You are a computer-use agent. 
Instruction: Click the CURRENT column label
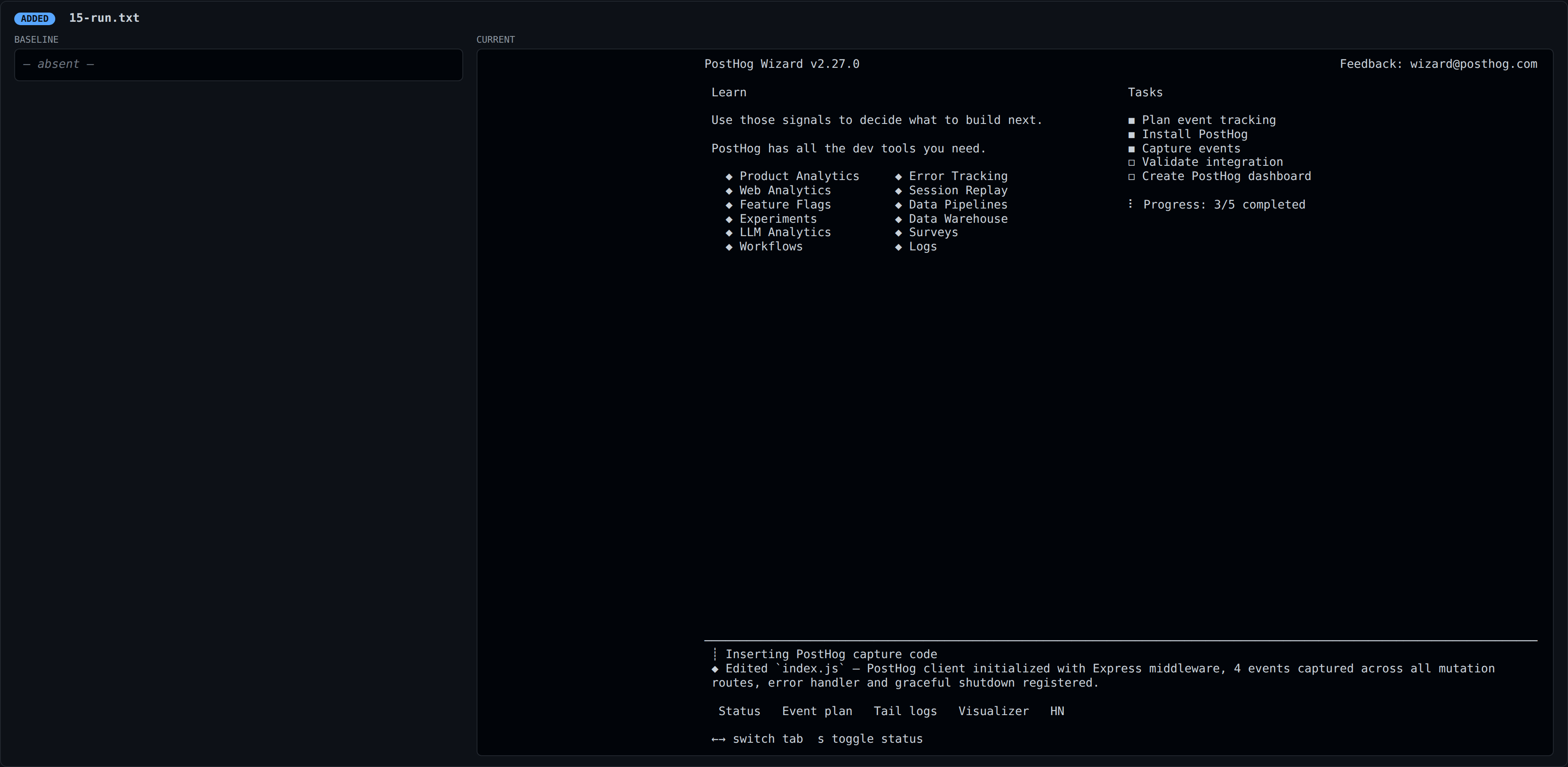495,40
